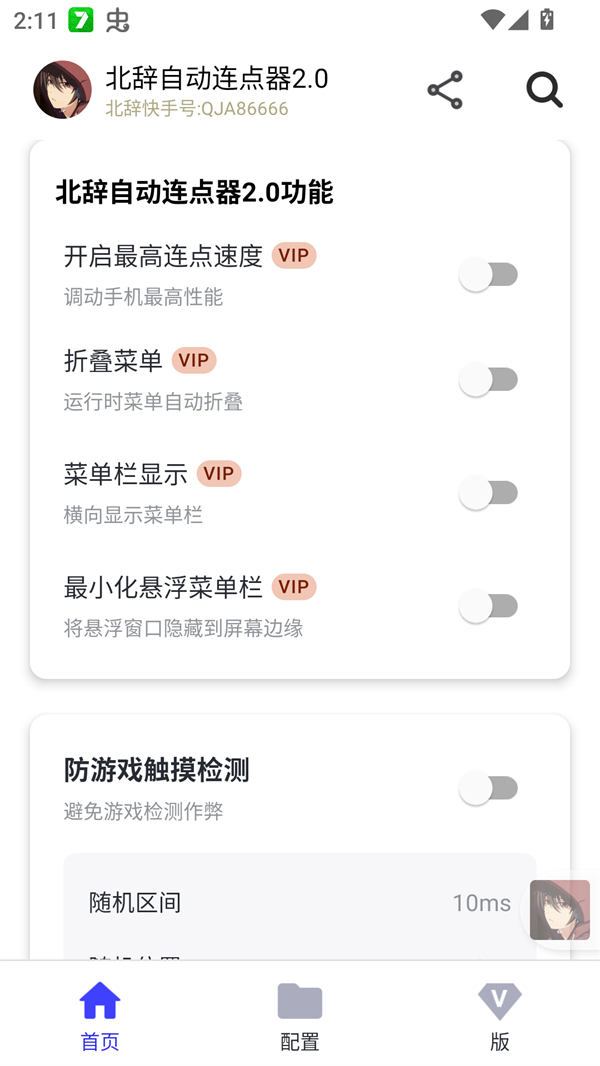
Task: Tap the share icon in the top bar
Action: point(443,89)
